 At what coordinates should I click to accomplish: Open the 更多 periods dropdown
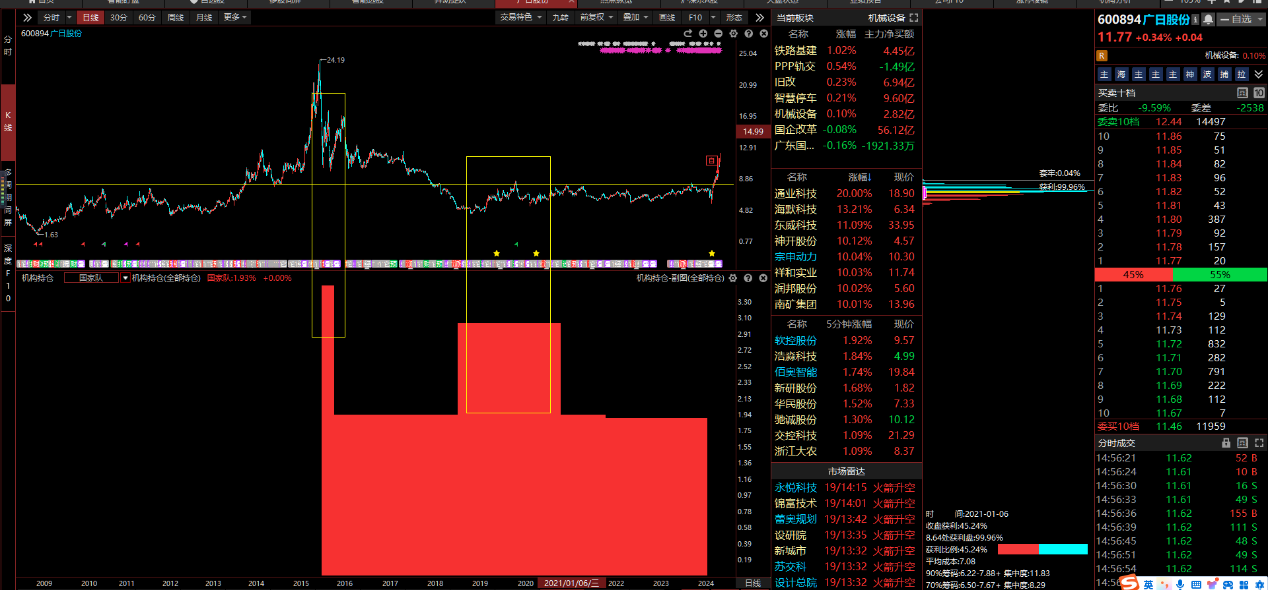point(235,18)
